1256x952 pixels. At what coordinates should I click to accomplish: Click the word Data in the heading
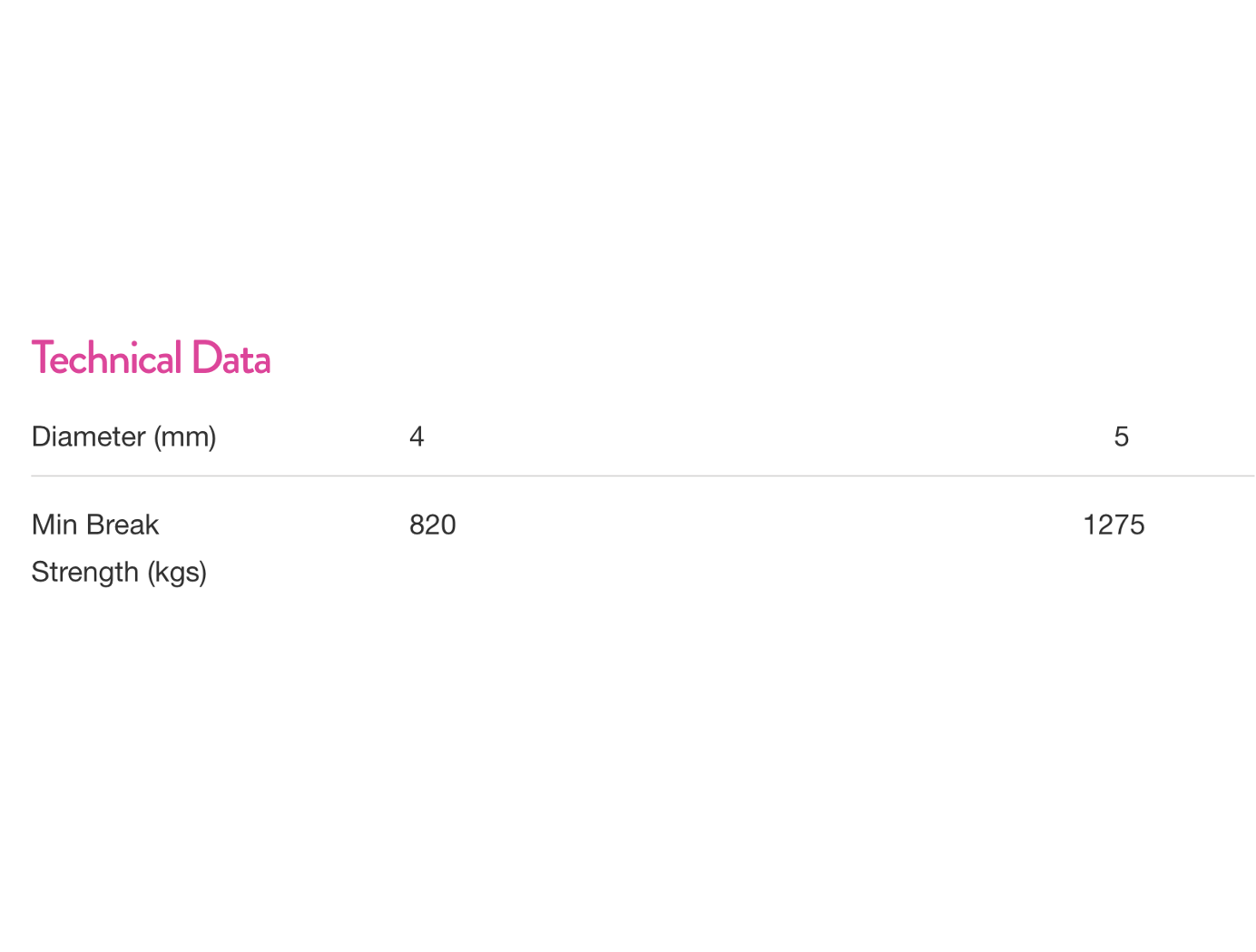pyautogui.click(x=231, y=358)
